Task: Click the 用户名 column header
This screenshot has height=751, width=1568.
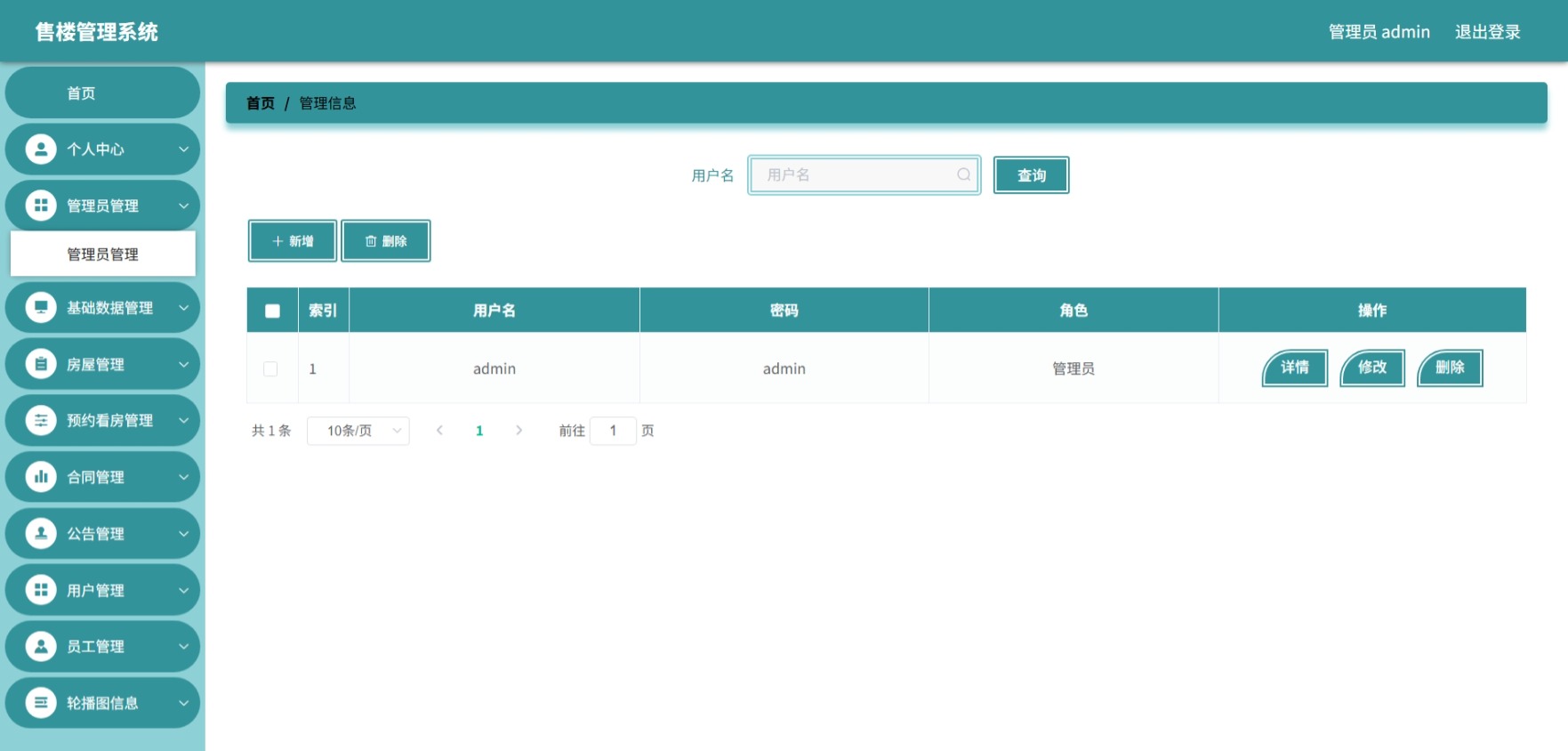Action: coord(495,311)
